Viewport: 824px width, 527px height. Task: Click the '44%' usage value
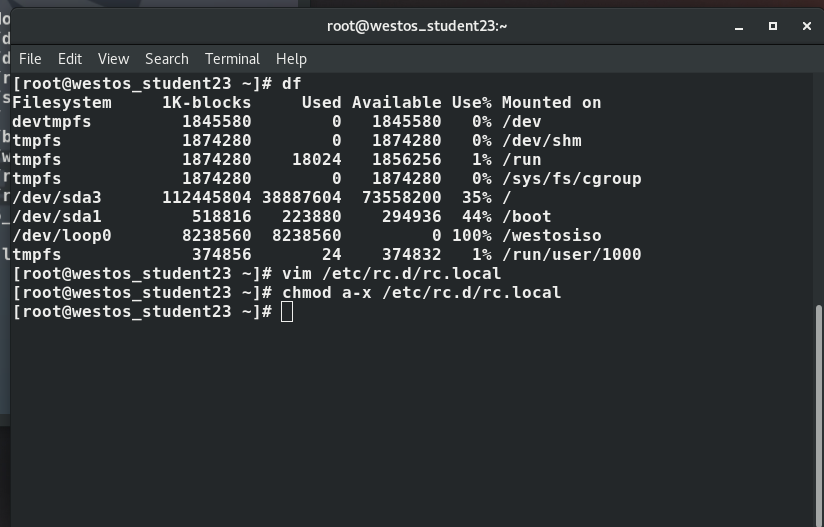coord(477,216)
